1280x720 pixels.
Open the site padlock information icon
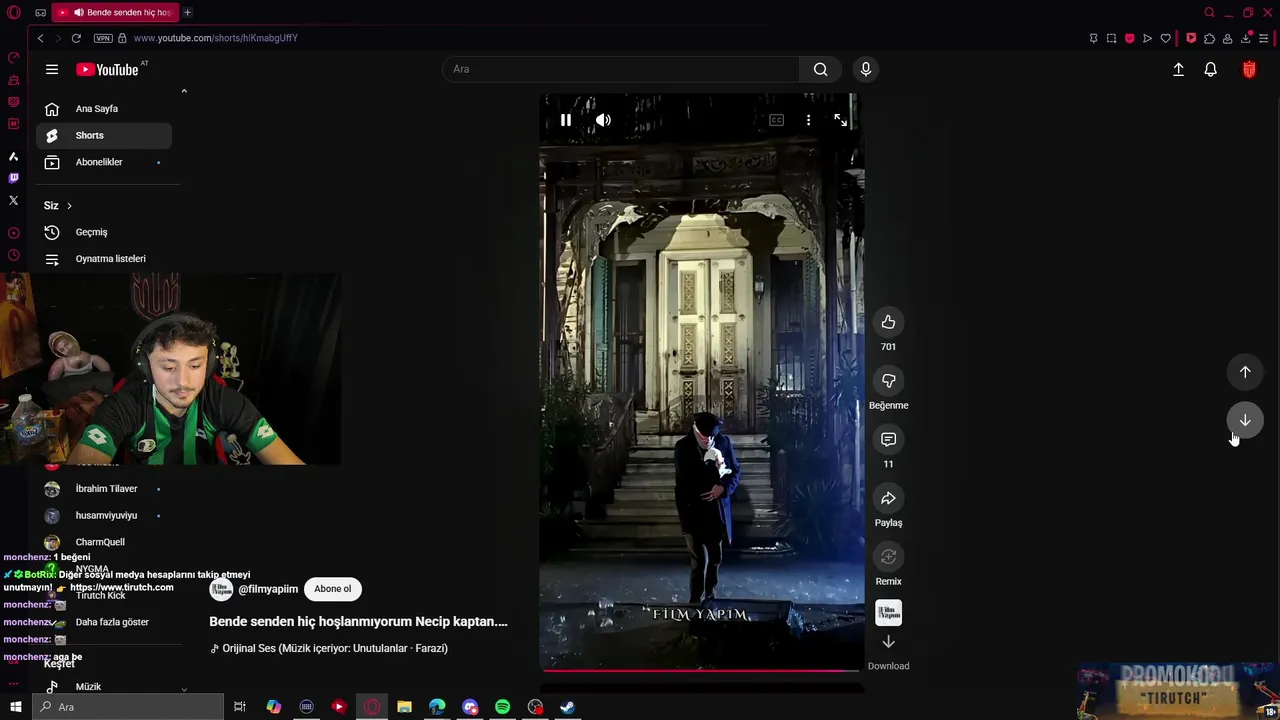point(122,38)
